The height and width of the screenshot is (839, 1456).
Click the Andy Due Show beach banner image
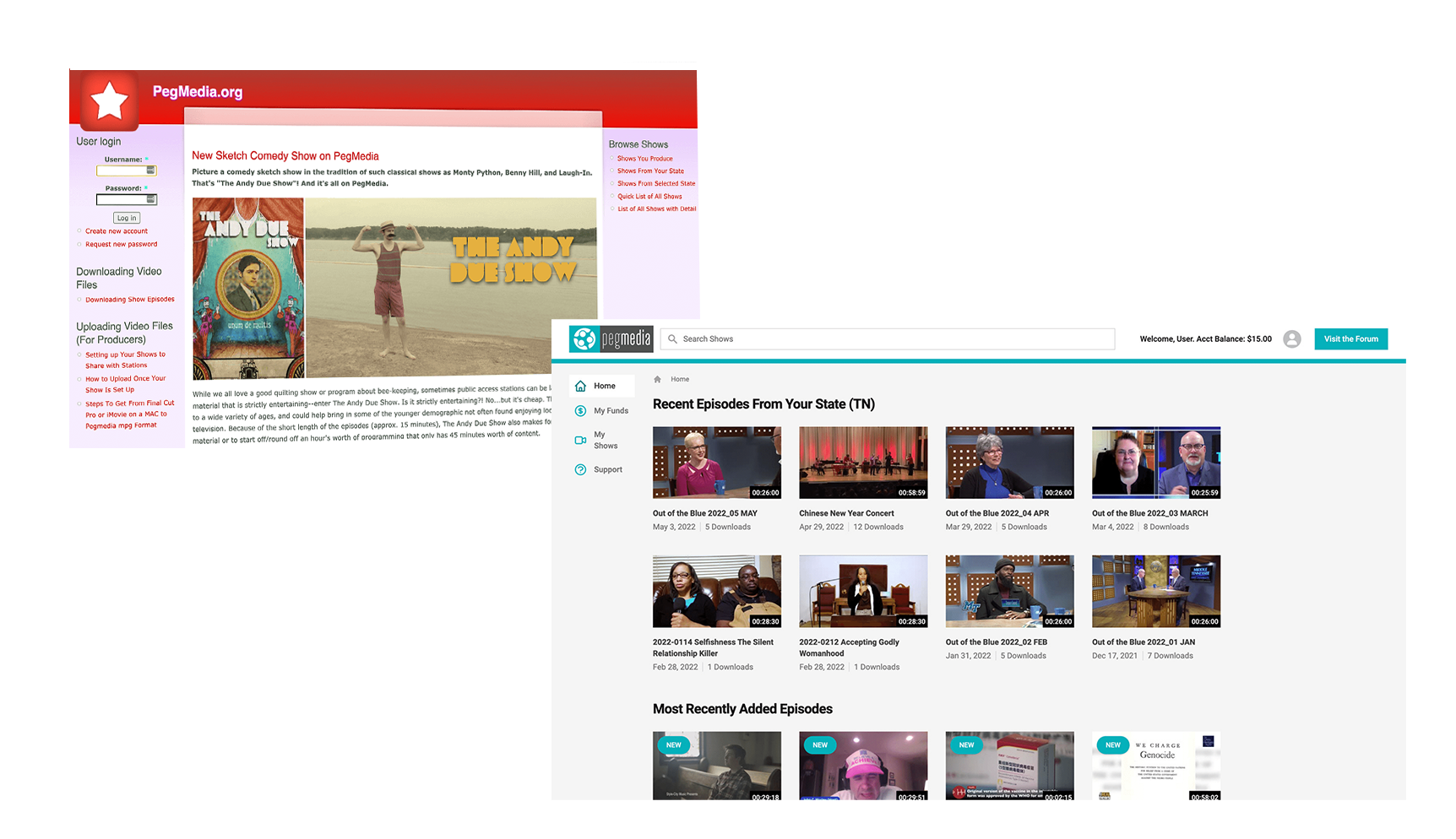451,287
